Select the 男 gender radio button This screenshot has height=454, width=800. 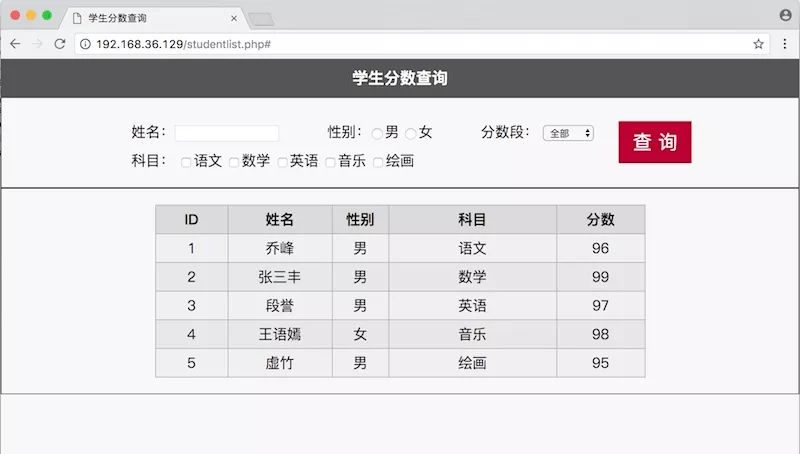377,134
